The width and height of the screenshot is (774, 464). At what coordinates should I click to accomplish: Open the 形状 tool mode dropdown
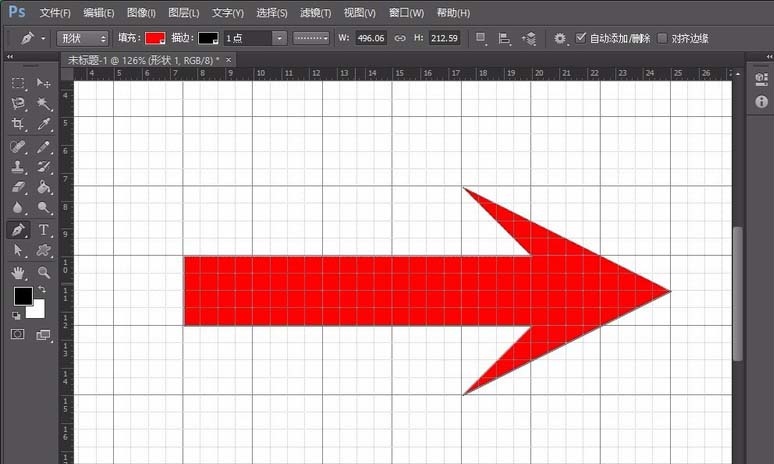(82, 38)
